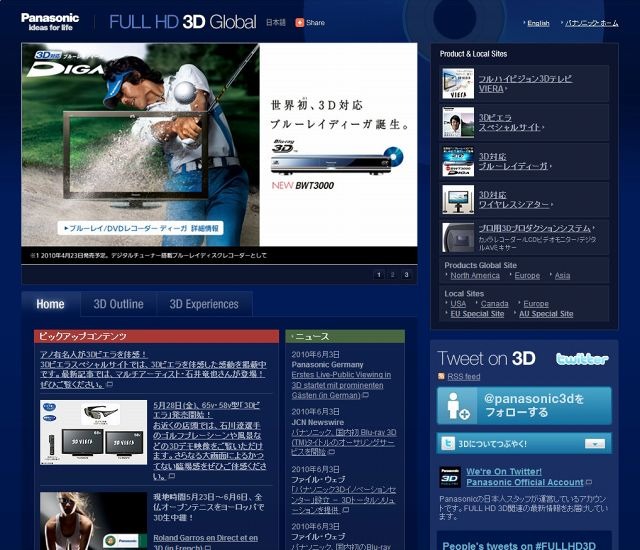
Task: Open the RSS feed icon
Action: (441, 376)
